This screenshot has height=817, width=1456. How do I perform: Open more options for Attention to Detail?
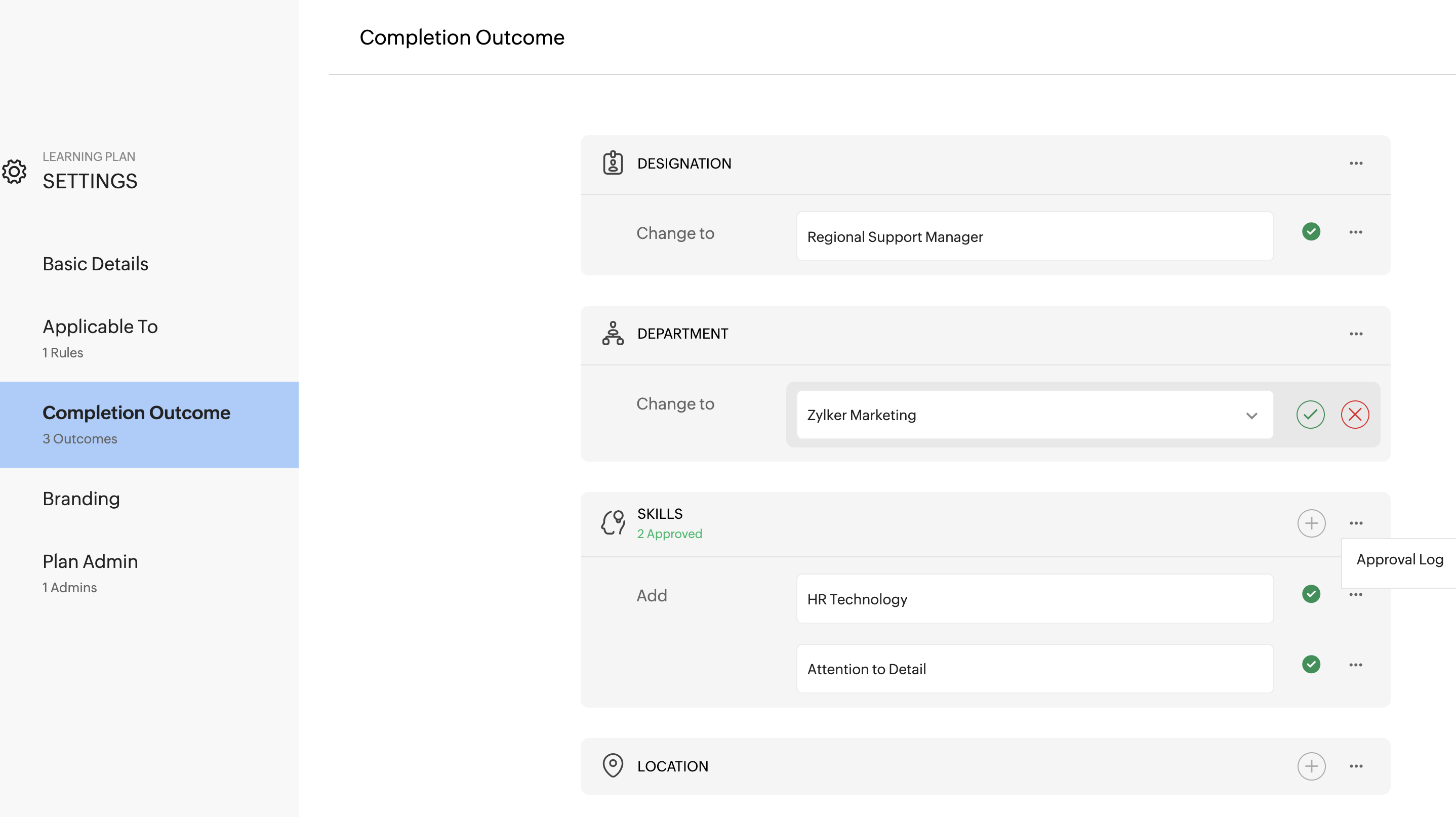(1355, 665)
